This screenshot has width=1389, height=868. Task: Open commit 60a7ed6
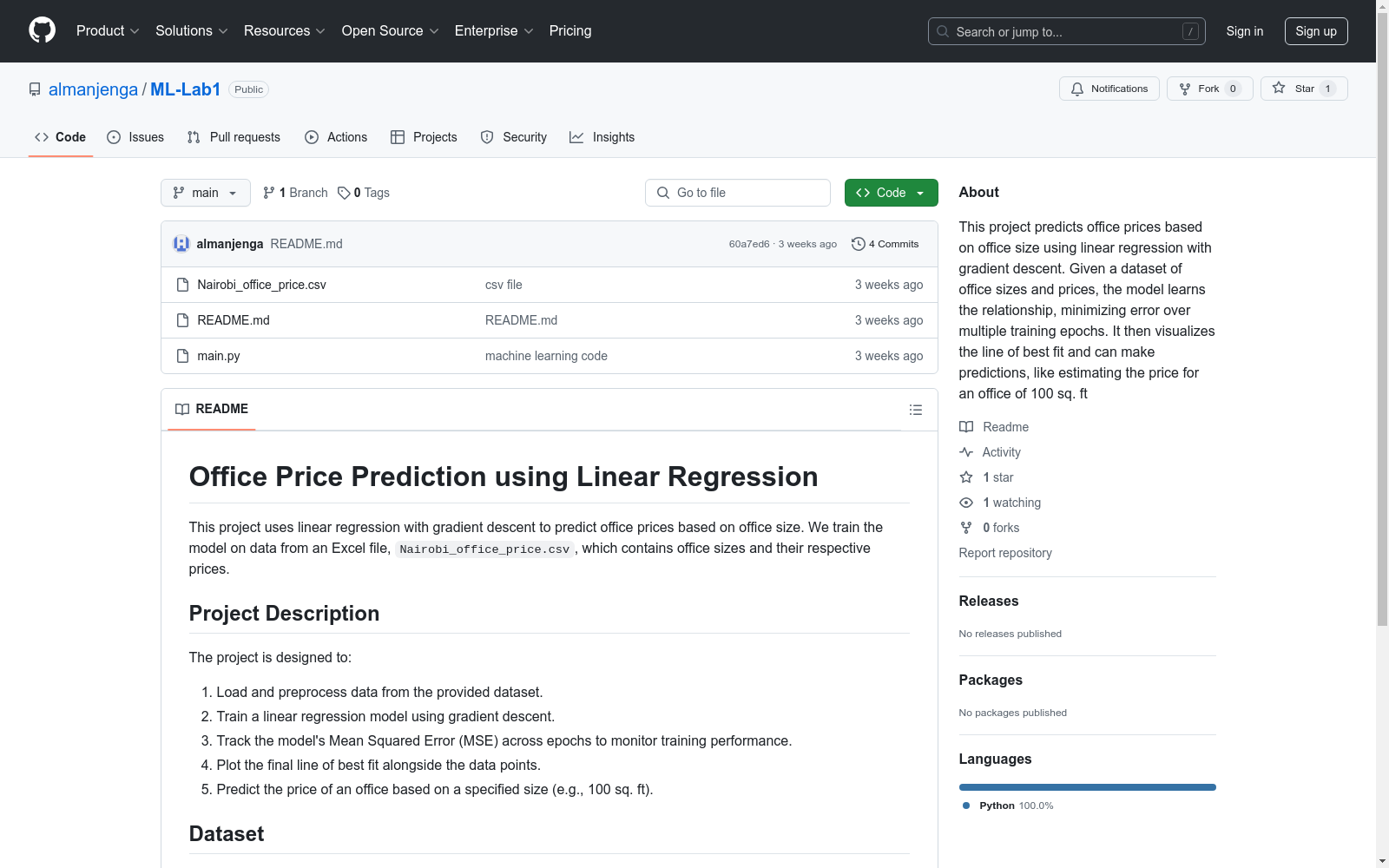749,244
